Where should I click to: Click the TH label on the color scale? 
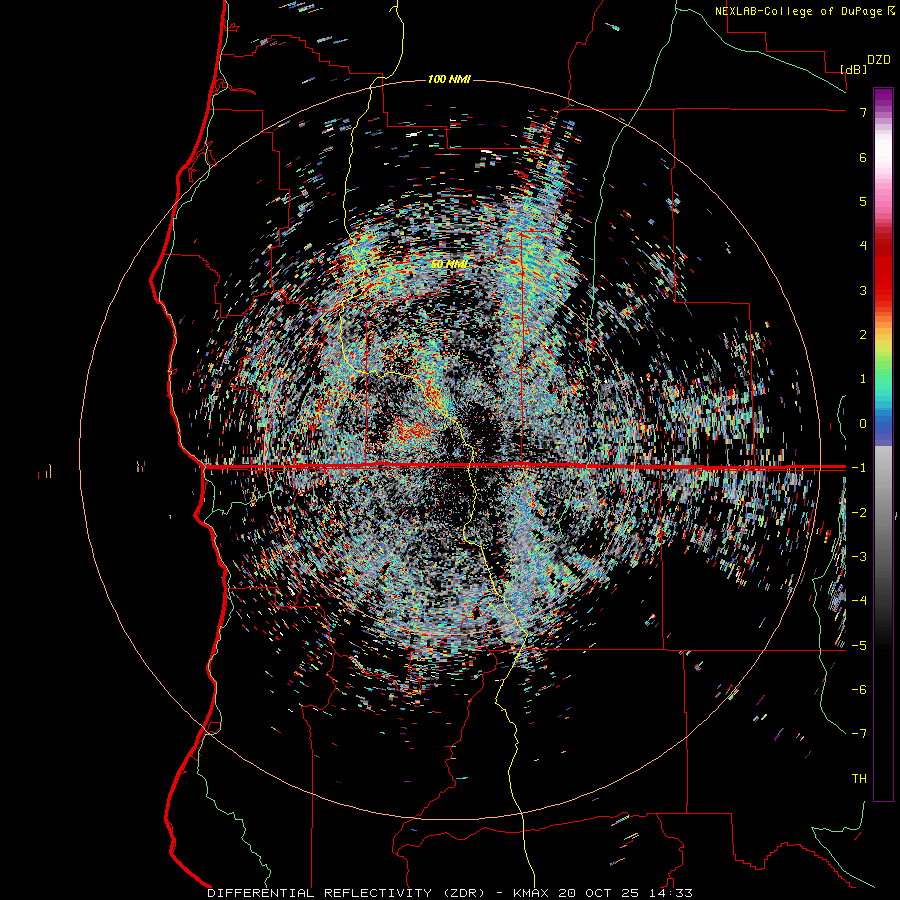(x=859, y=779)
